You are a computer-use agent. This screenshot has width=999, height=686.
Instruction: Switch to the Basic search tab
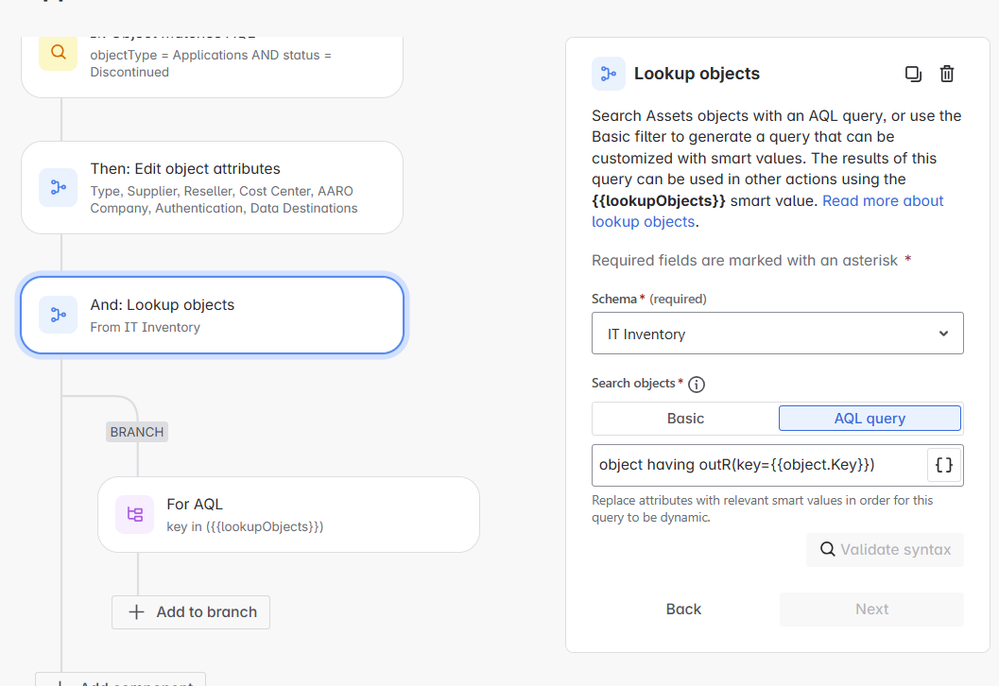[x=686, y=418]
